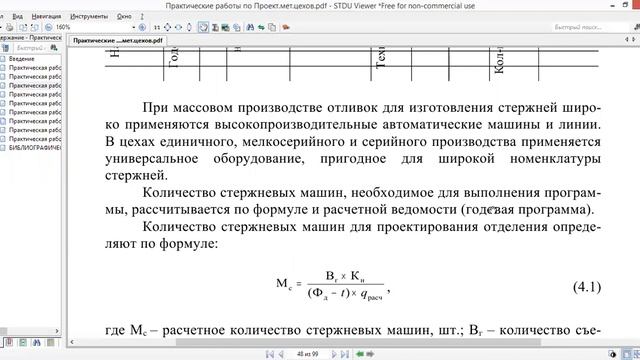This screenshot has height=360, width=640.
Task: Open the 160% zoom level dropdown
Action: (133, 27)
